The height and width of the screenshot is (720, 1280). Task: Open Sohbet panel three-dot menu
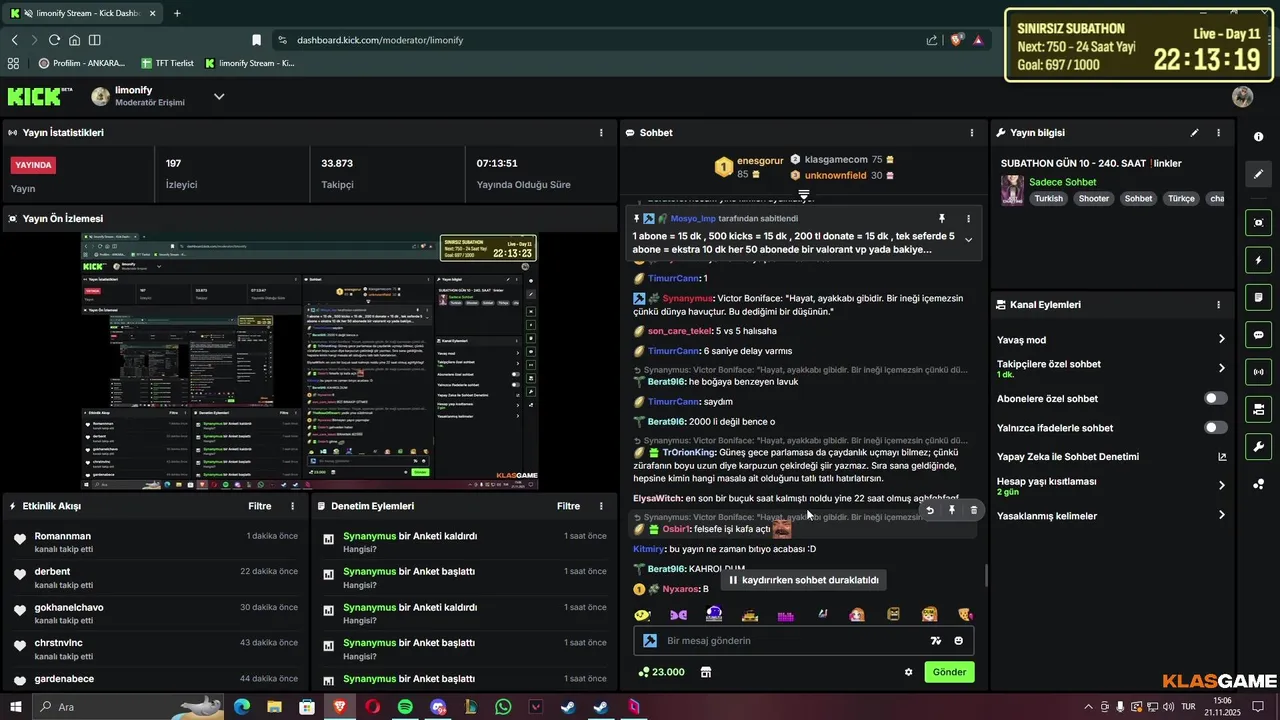pyautogui.click(x=972, y=132)
